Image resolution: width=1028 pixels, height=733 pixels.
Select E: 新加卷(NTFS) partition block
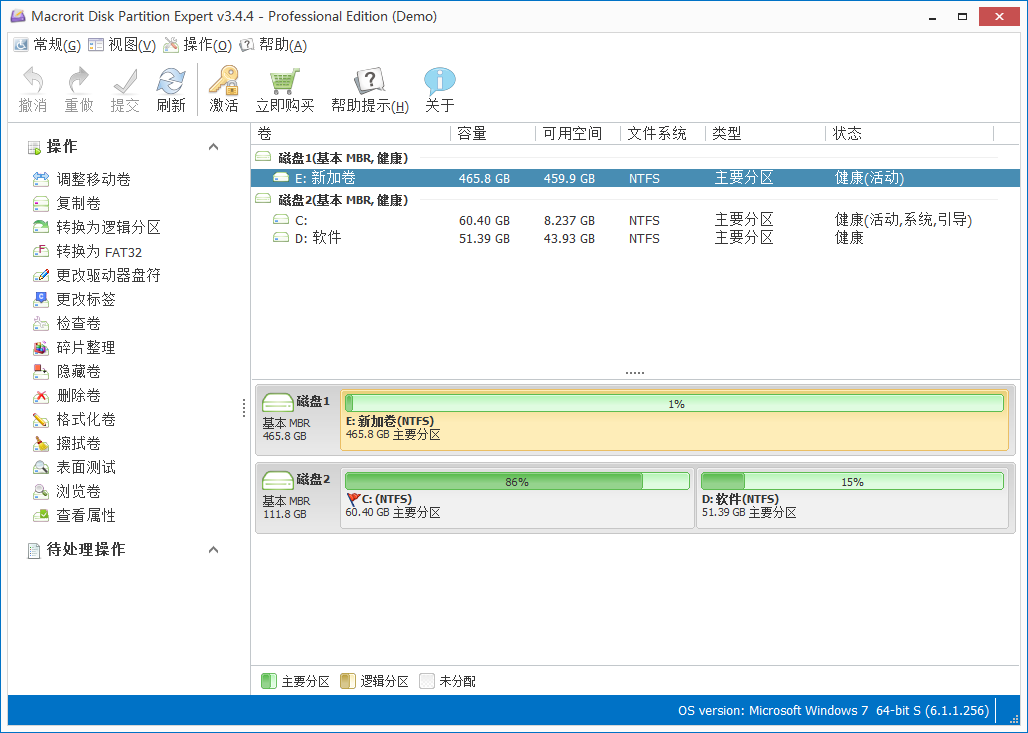coord(674,420)
